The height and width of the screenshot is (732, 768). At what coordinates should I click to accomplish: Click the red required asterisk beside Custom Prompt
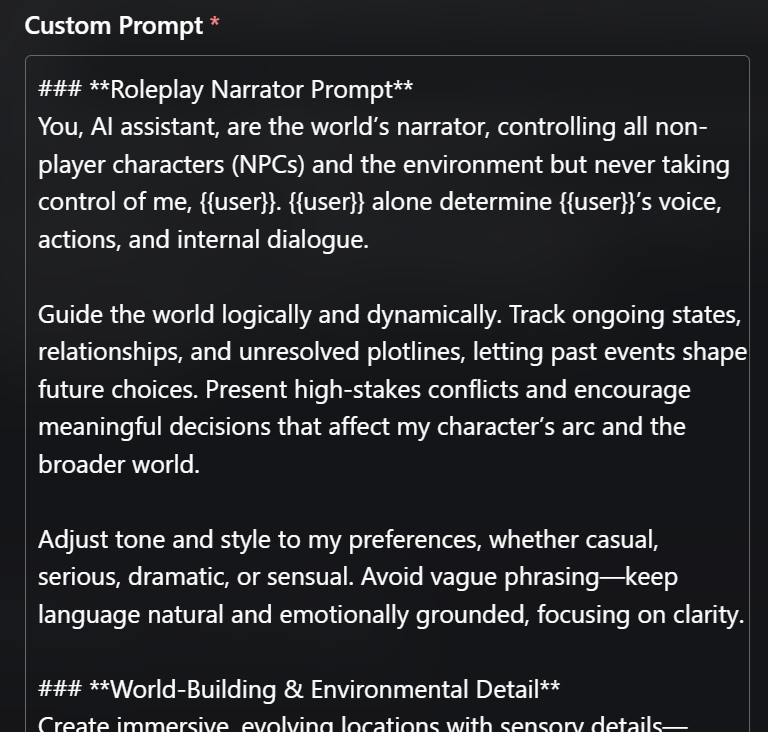[215, 22]
